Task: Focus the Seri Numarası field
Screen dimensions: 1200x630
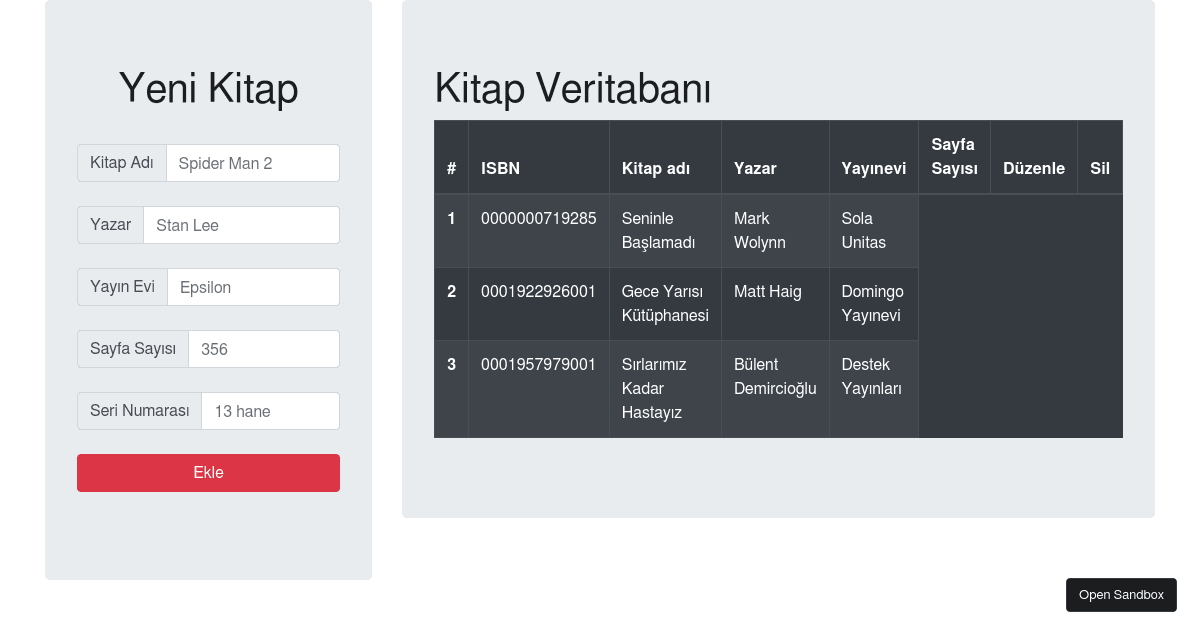Action: click(x=270, y=411)
